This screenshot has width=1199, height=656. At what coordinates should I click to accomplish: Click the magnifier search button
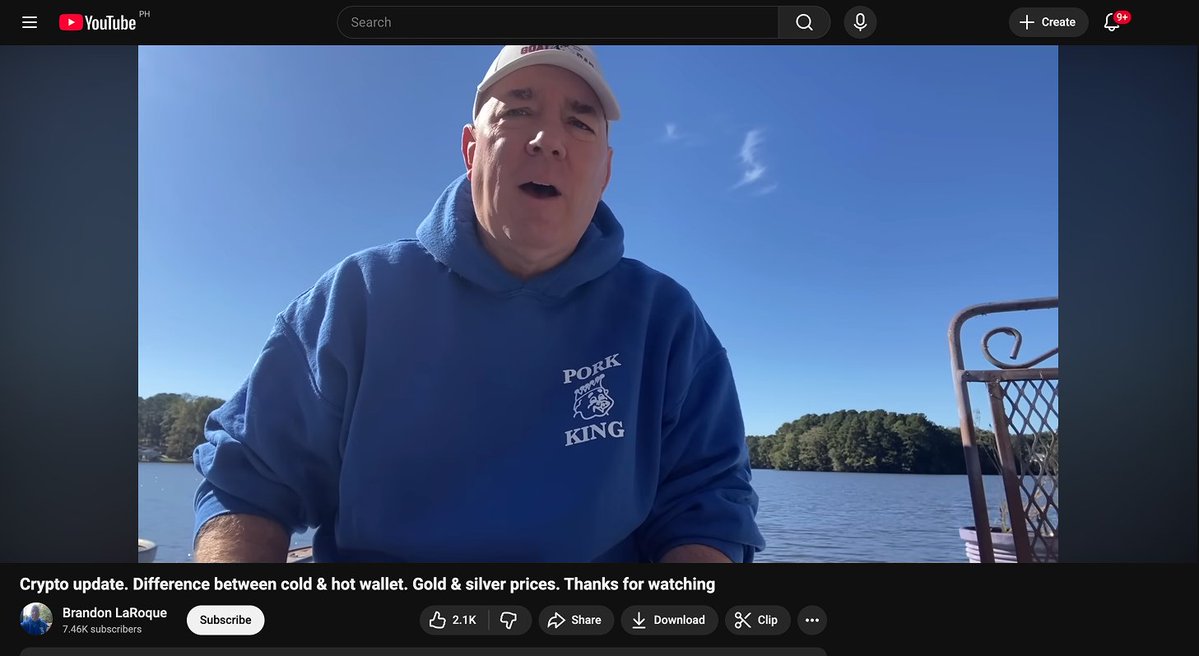pos(804,22)
